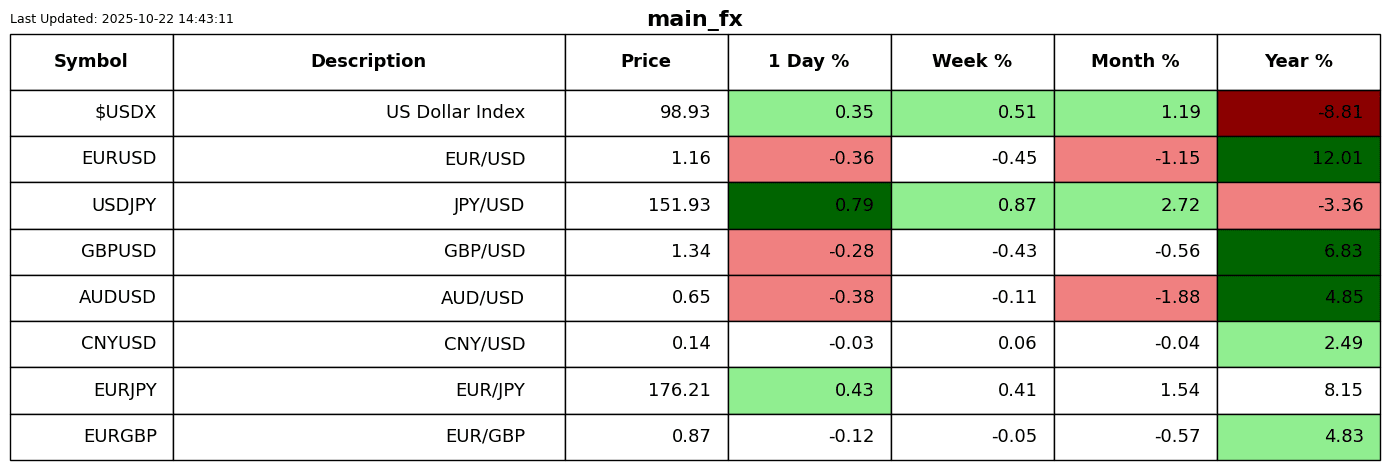Select the Week % column header
Screen dimensions: 1390x470
pyautogui.click(x=972, y=62)
